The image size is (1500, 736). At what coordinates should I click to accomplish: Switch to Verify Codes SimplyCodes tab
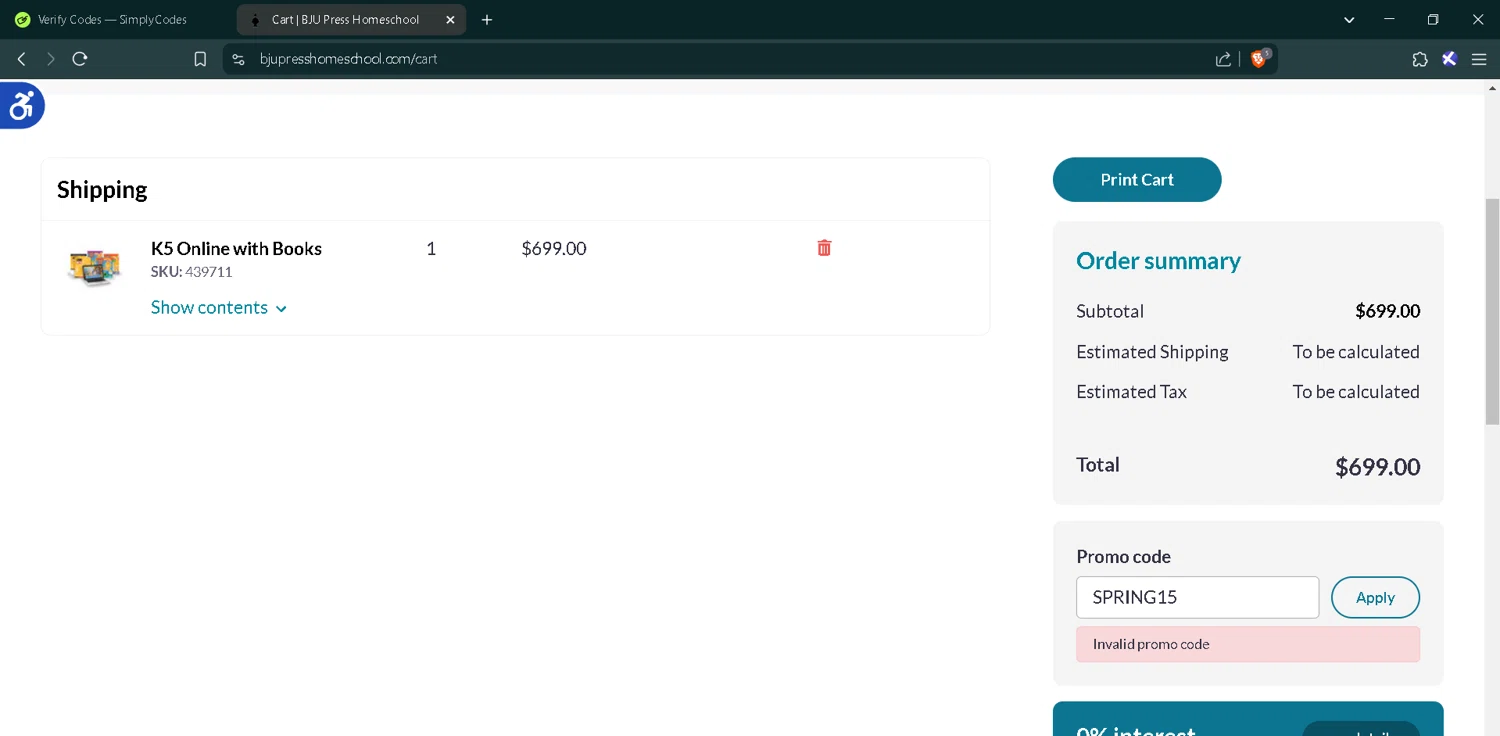[x=112, y=20]
